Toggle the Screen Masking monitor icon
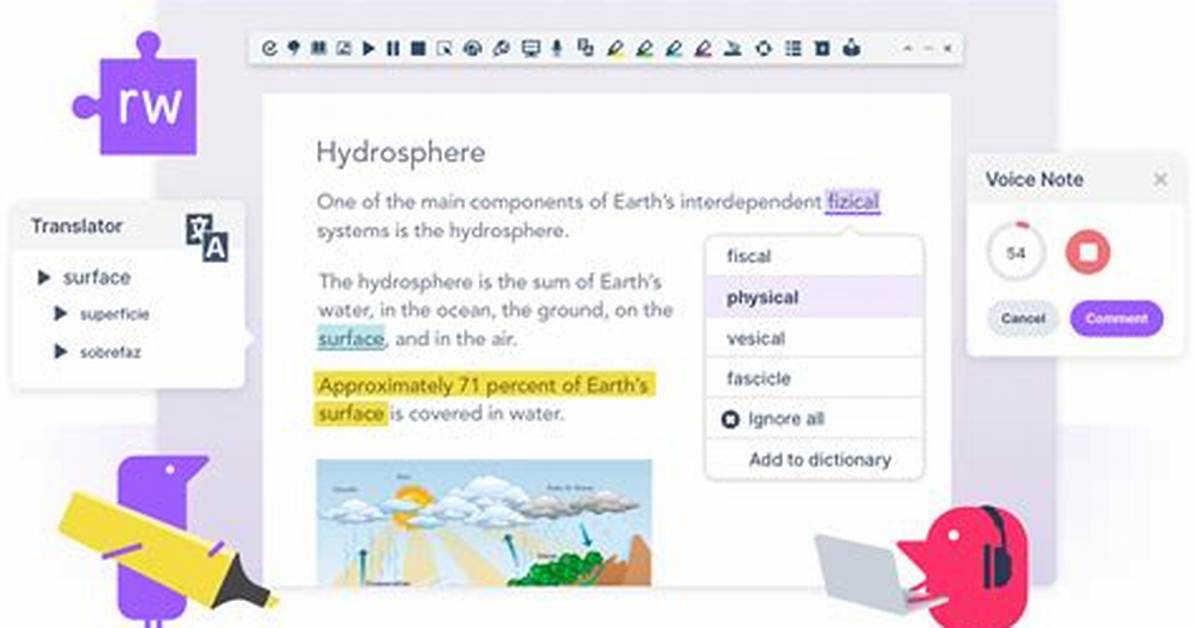 [530, 49]
